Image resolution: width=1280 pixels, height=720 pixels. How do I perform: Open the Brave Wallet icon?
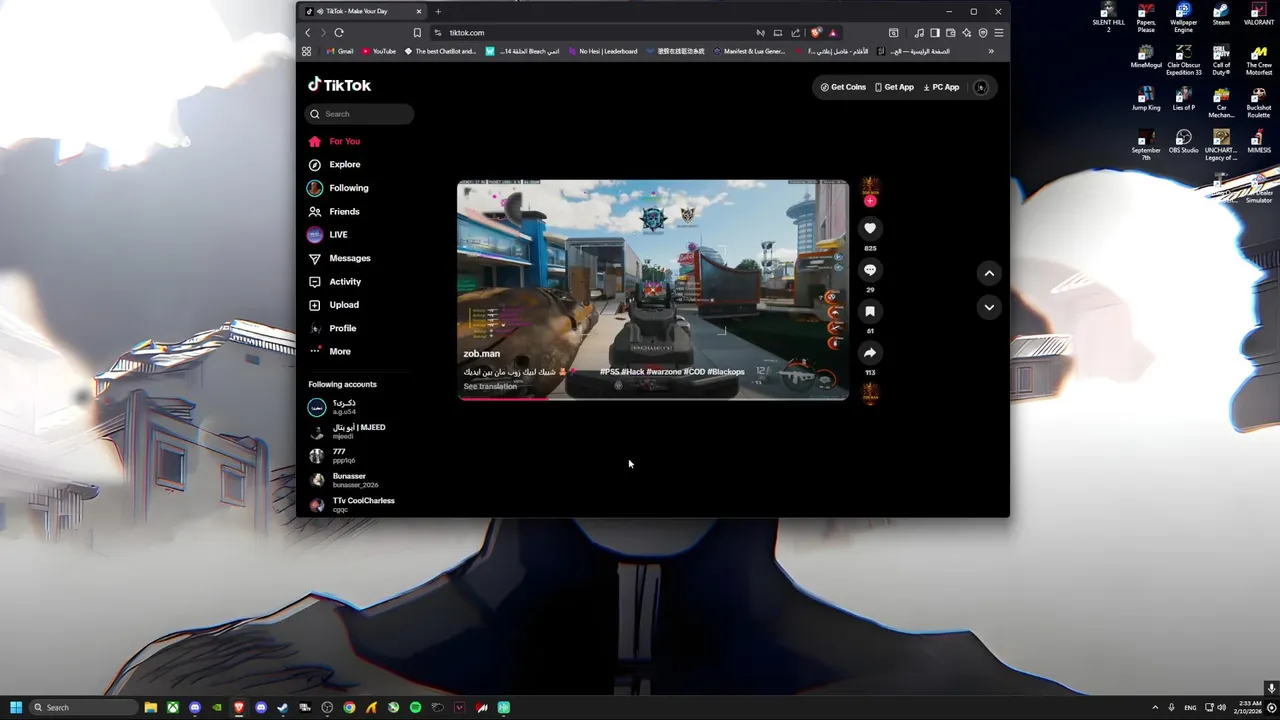pos(951,33)
